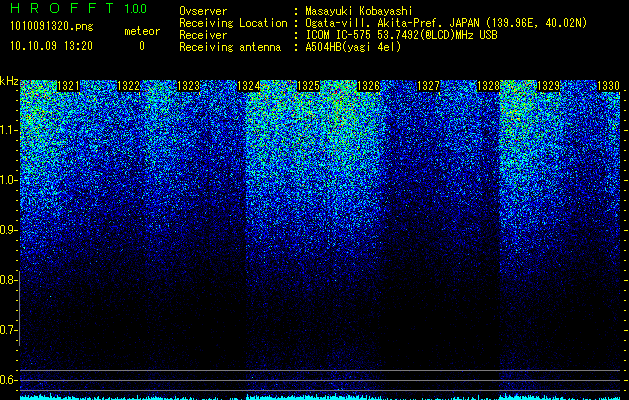
Task: Click the date stamp 10.10.09 13:20
Action: pyautogui.click(x=51, y=46)
